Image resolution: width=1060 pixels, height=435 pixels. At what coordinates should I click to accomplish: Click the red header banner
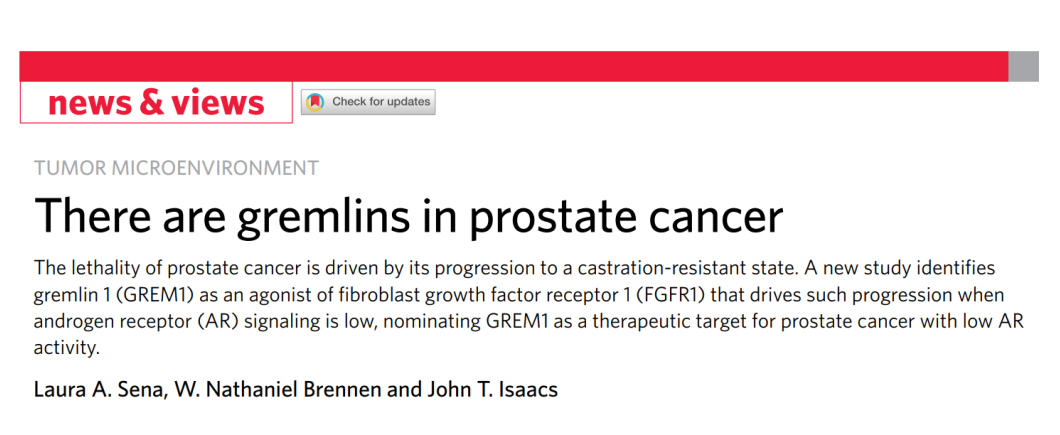[514, 66]
